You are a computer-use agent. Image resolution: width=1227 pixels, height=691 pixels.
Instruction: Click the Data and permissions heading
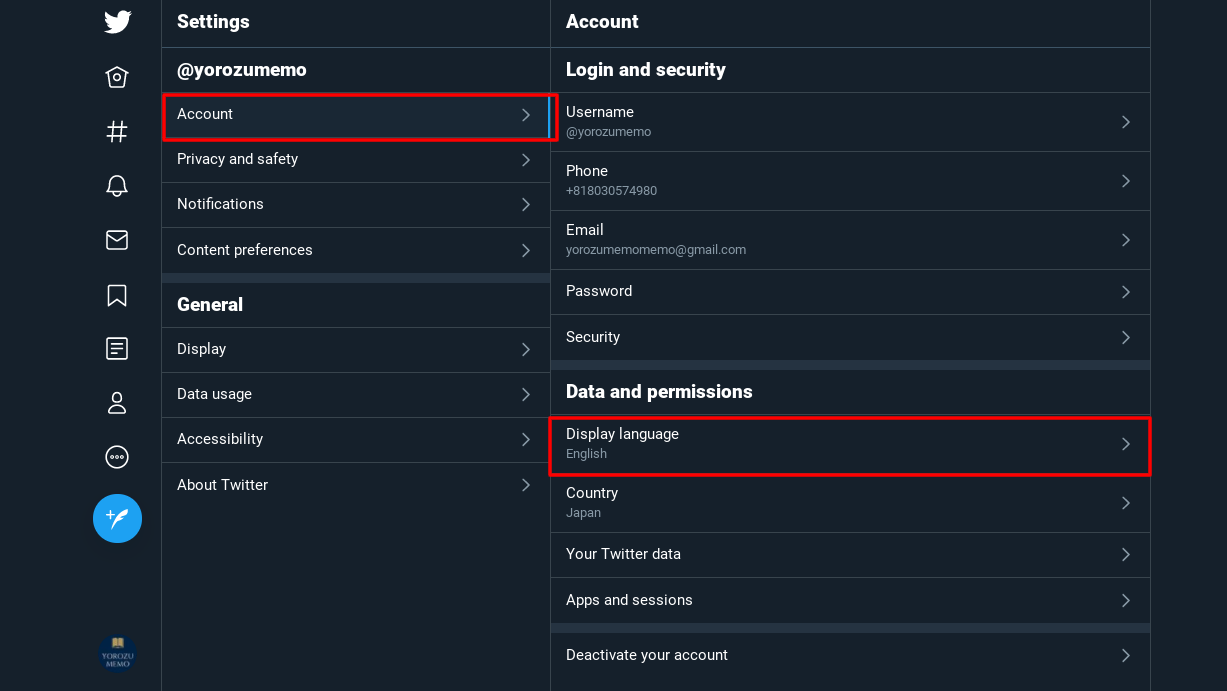tap(659, 392)
